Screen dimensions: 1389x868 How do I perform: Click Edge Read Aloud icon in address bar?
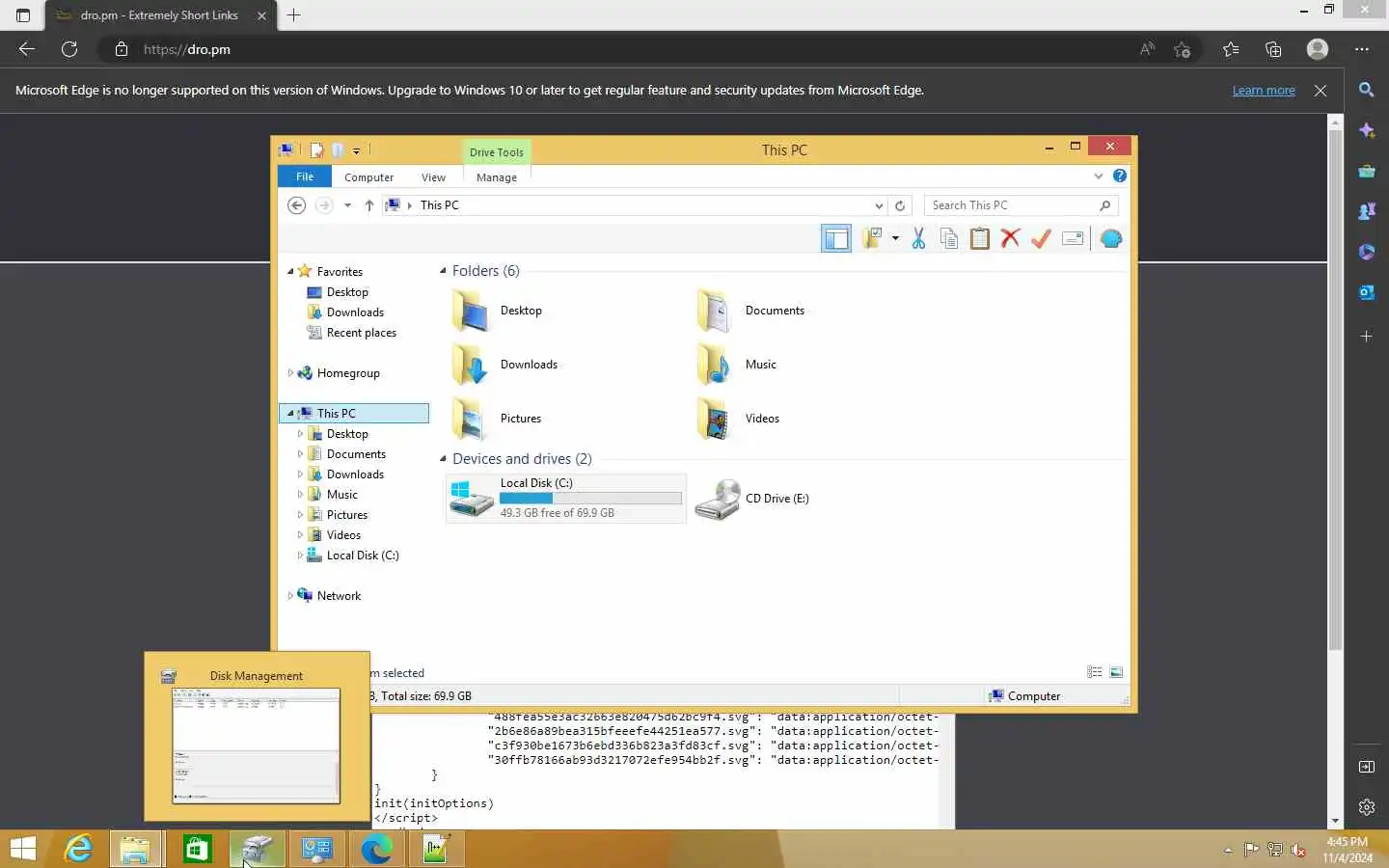pos(1147,49)
